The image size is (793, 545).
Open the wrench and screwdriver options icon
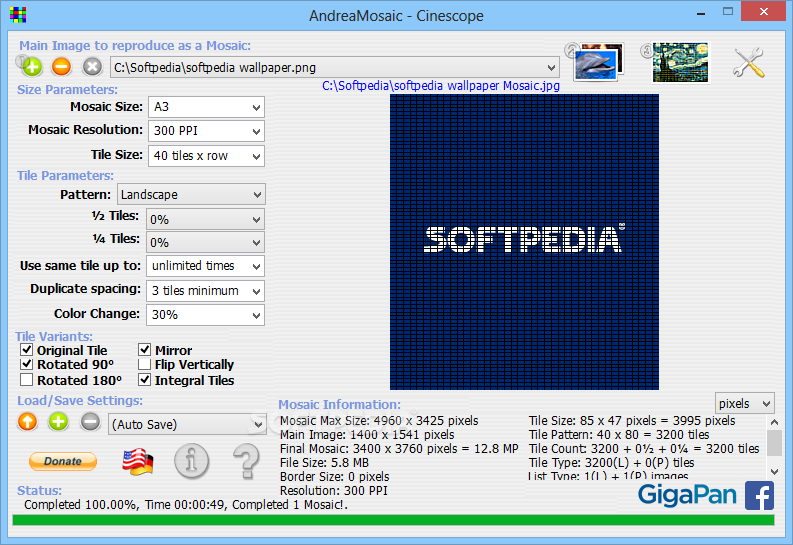point(748,63)
